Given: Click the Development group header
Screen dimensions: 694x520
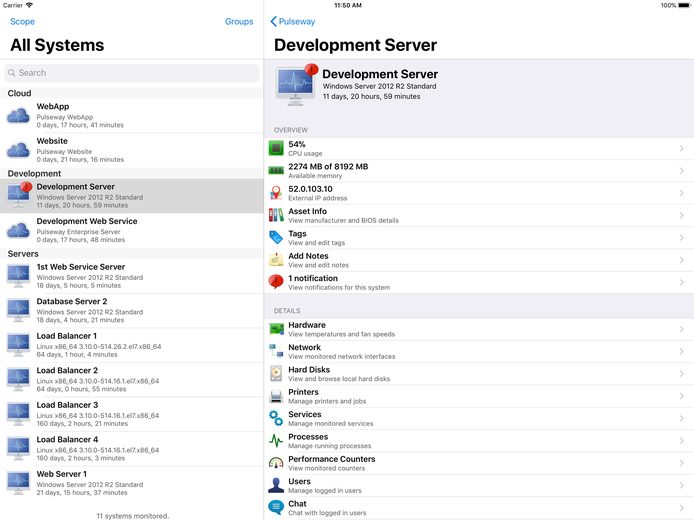Looking at the screenshot, I should (x=132, y=173).
